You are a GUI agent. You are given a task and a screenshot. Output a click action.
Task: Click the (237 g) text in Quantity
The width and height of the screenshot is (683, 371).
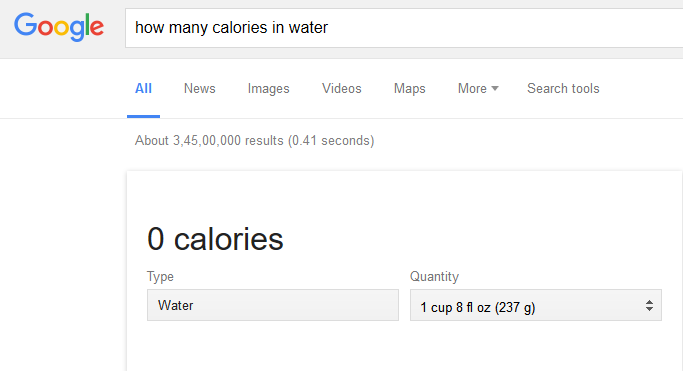pyautogui.click(x=515, y=307)
